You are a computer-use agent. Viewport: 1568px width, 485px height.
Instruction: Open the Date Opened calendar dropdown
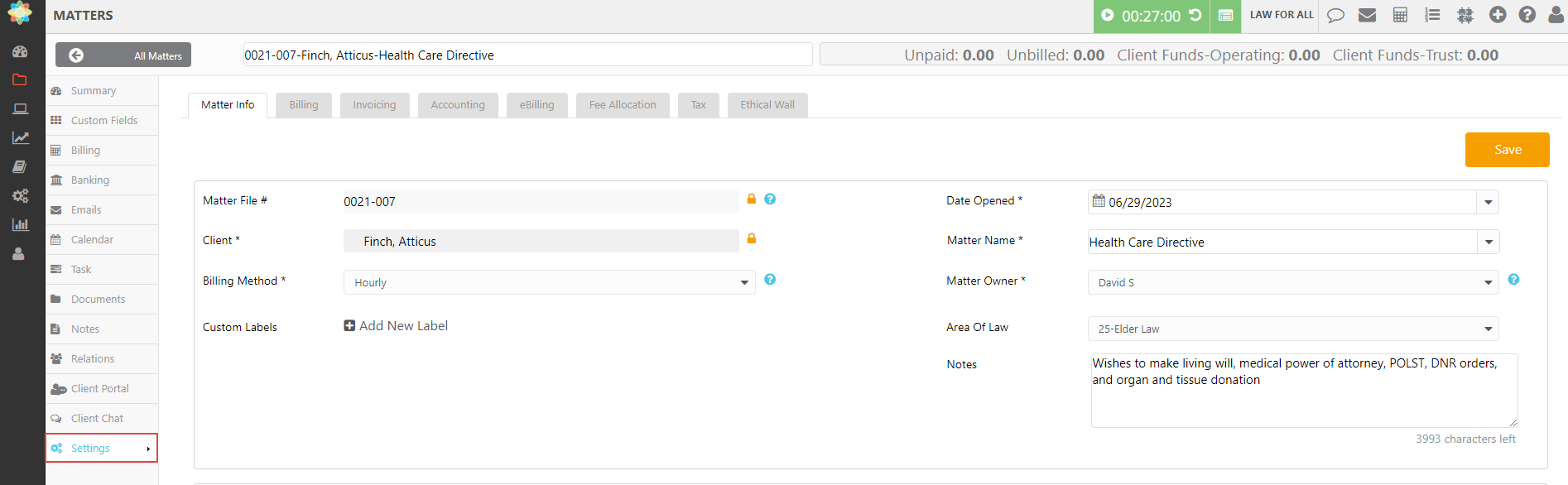(x=1488, y=203)
